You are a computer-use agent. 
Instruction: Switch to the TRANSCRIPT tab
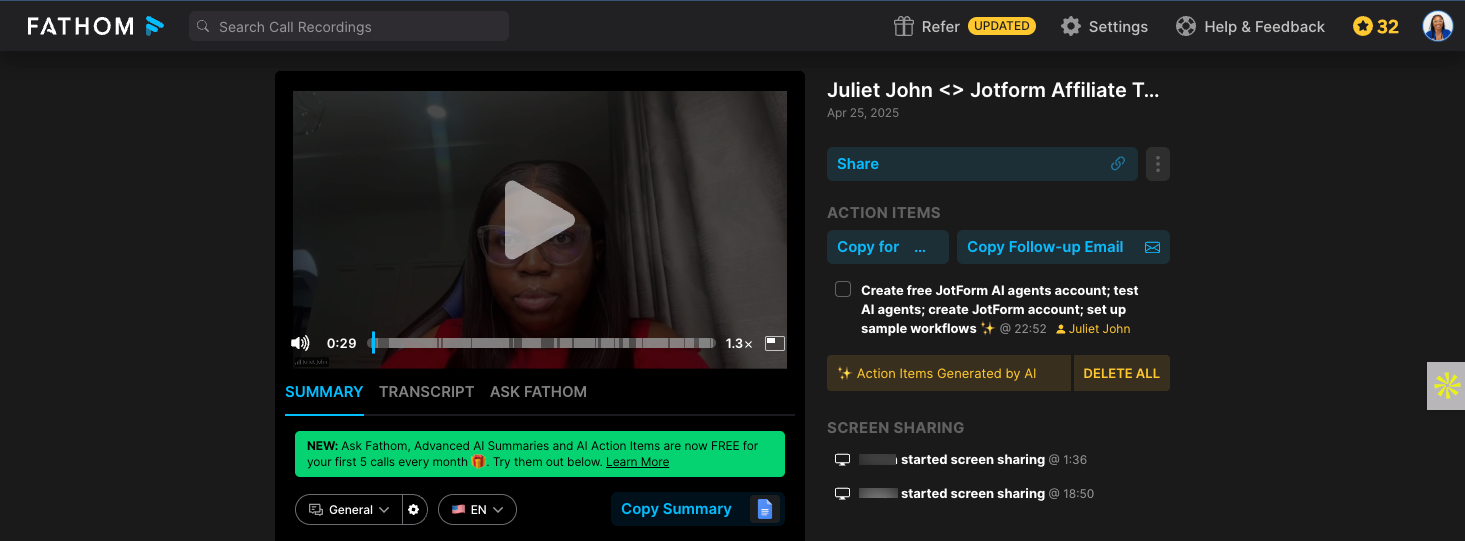pos(426,392)
